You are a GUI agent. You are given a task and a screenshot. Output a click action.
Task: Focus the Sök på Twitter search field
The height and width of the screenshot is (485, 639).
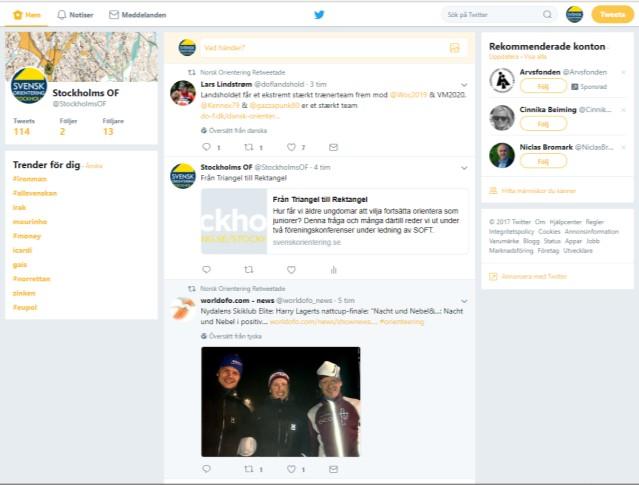499,15
